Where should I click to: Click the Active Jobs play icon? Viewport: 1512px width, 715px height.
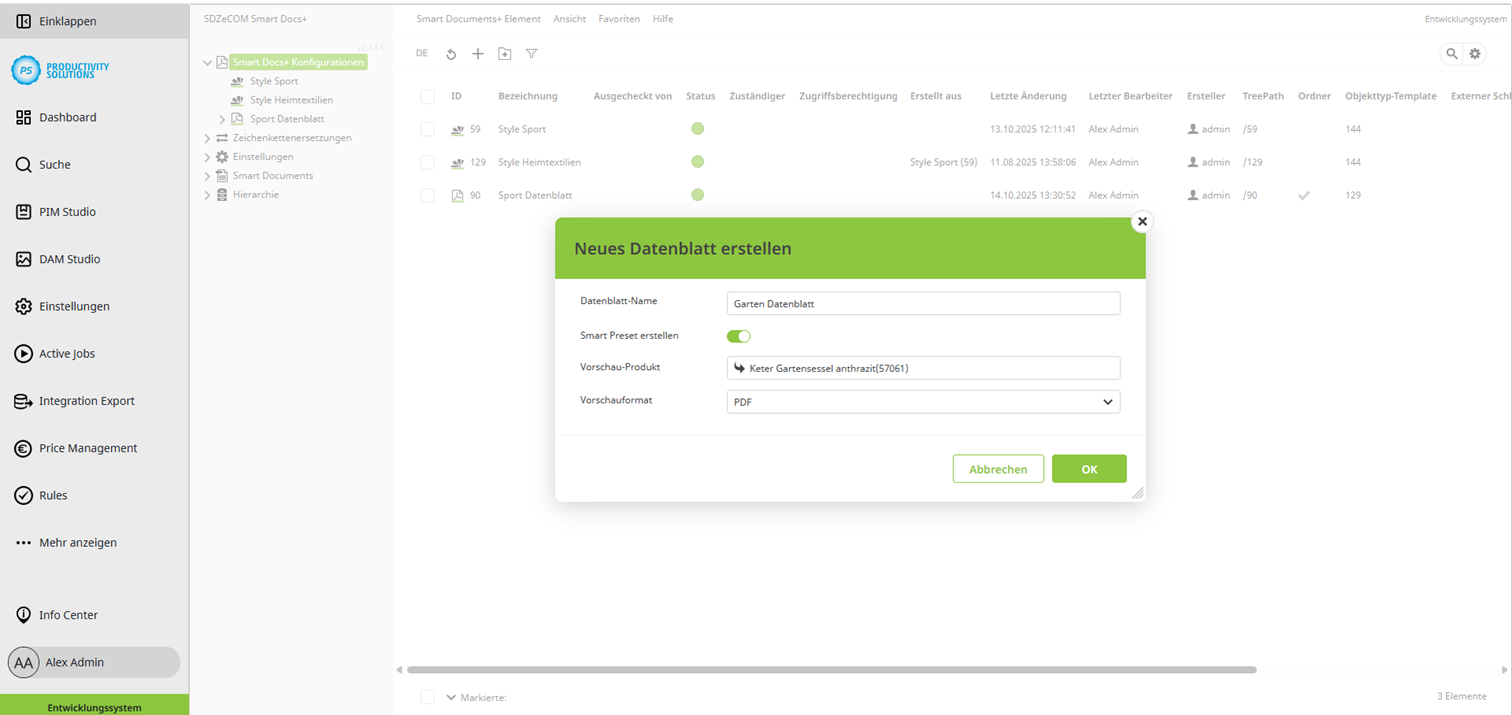tap(22, 353)
